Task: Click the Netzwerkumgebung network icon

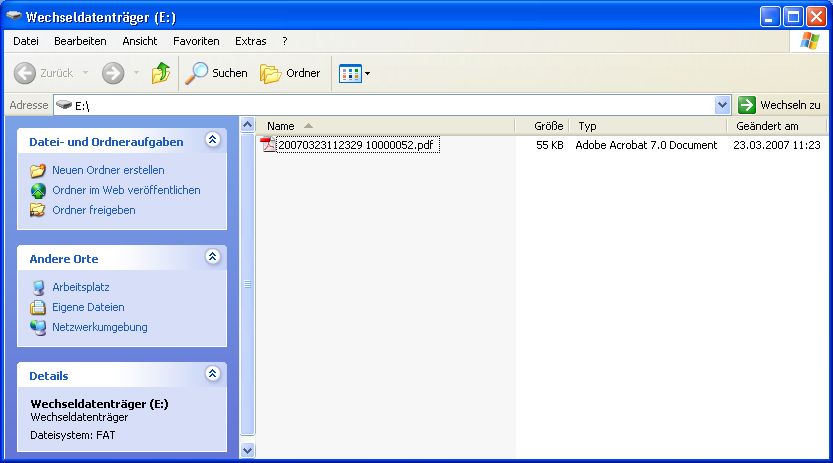Action: (x=38, y=328)
